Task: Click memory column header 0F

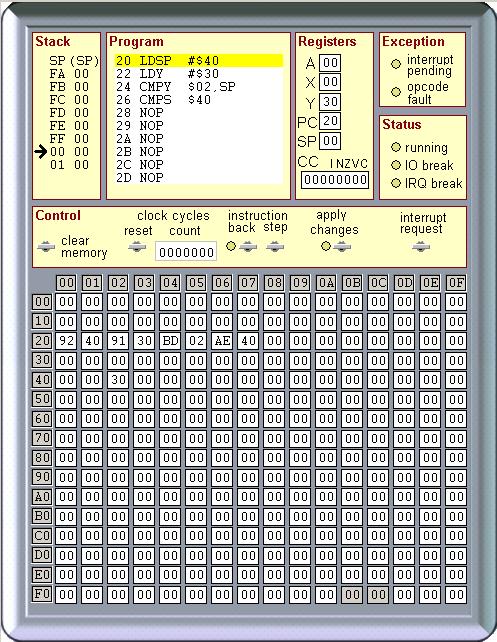Action: [456, 283]
